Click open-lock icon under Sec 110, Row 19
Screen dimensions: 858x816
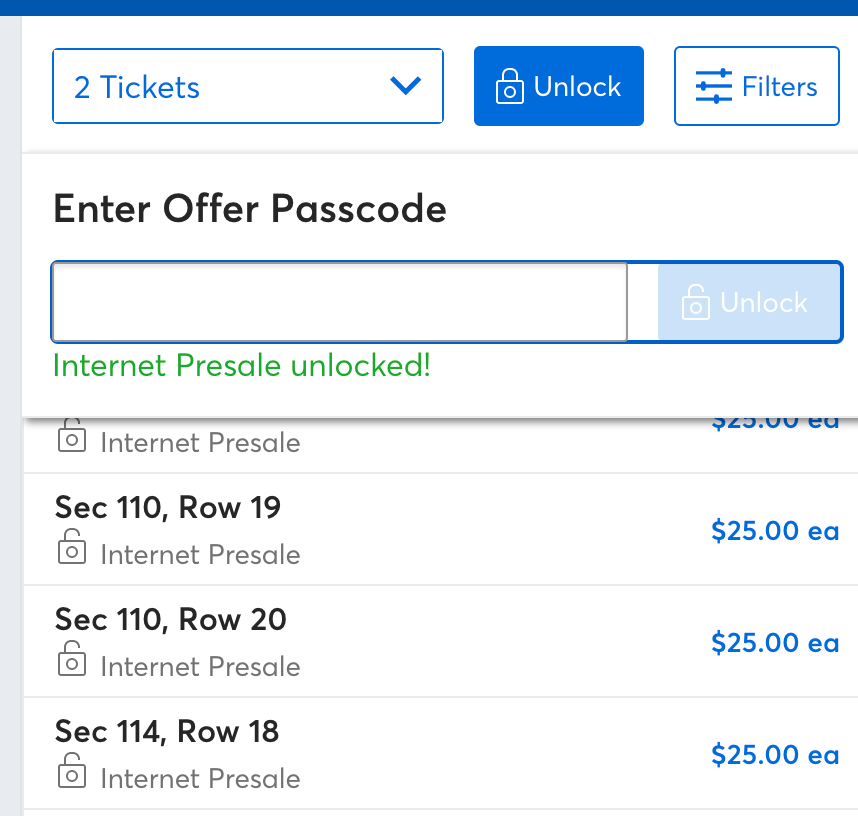[x=72, y=547]
